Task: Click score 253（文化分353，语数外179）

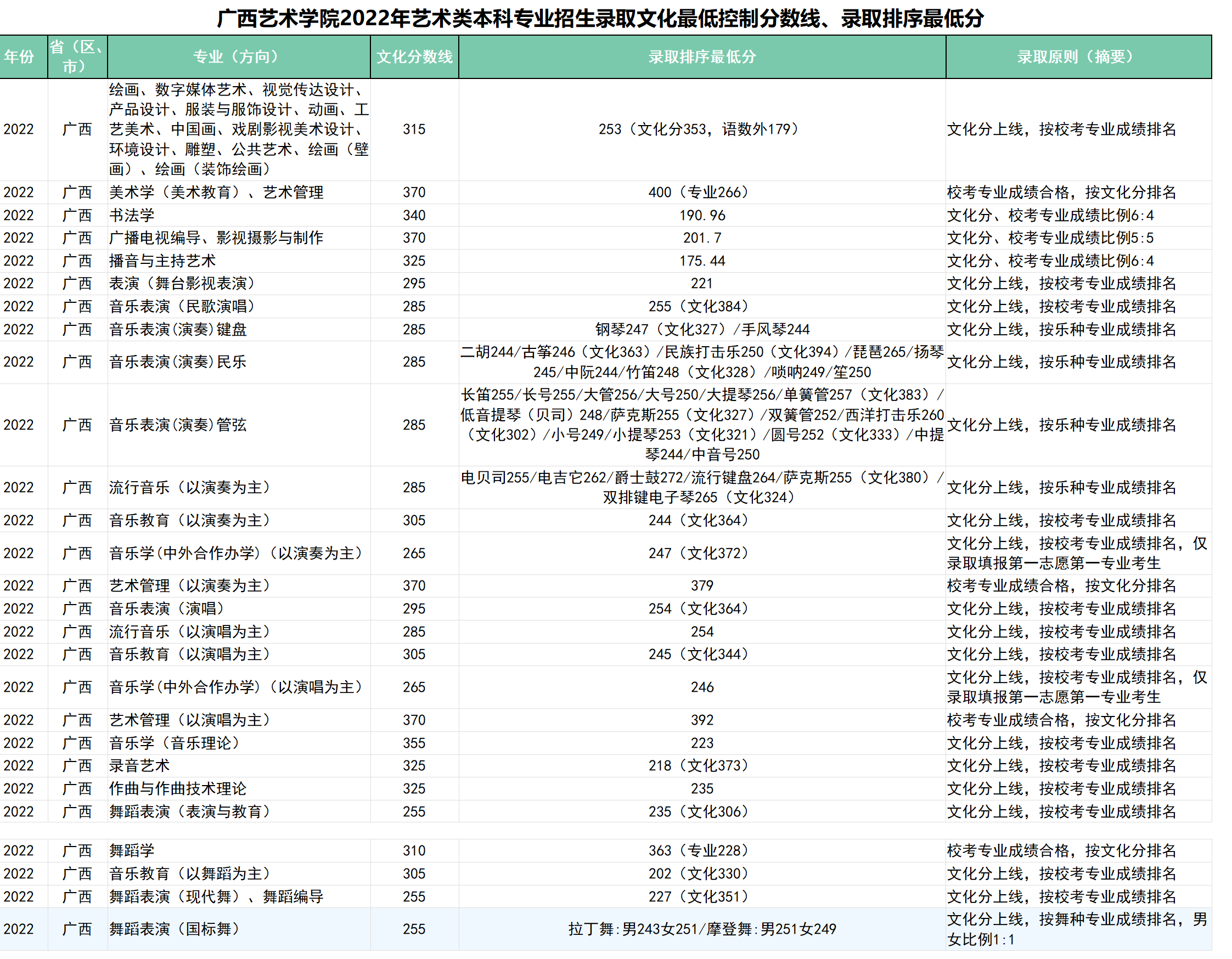Action: 702,129
